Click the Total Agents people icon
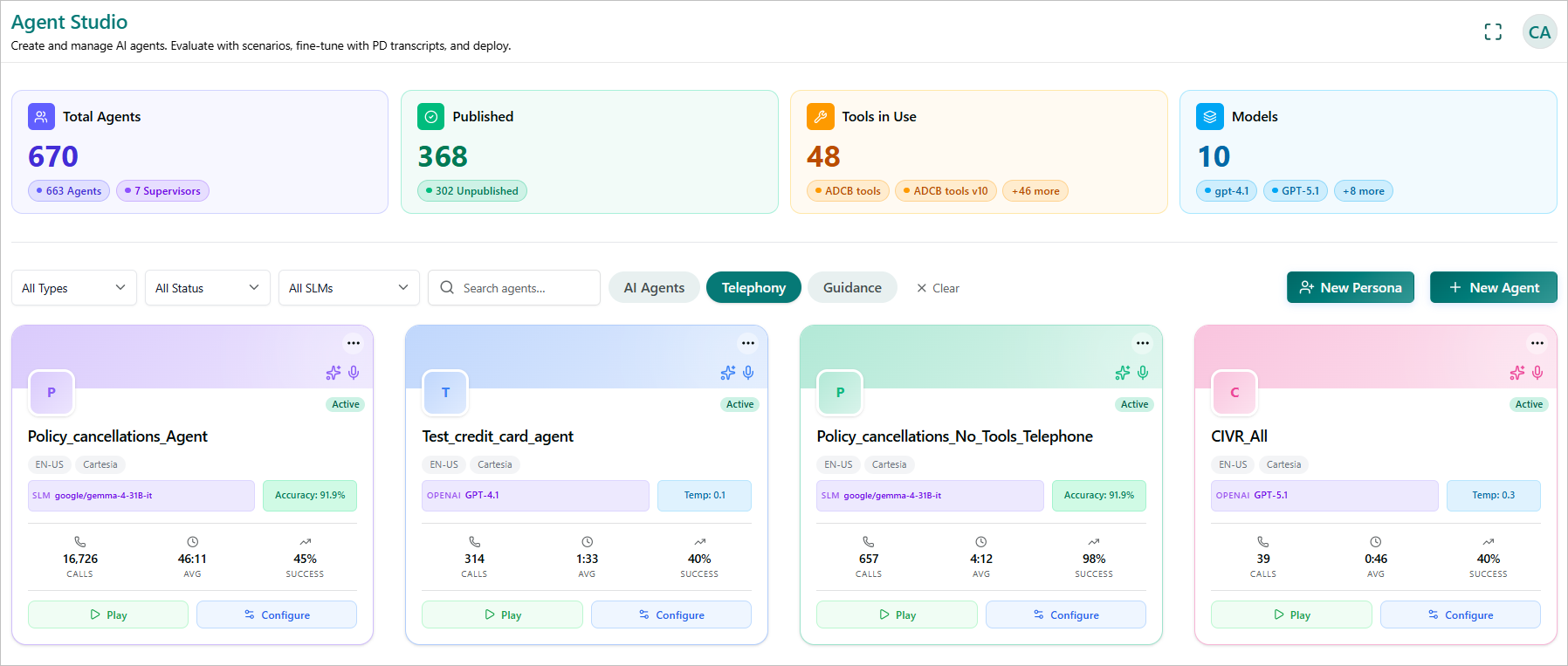The width and height of the screenshot is (1568, 666). point(41,116)
